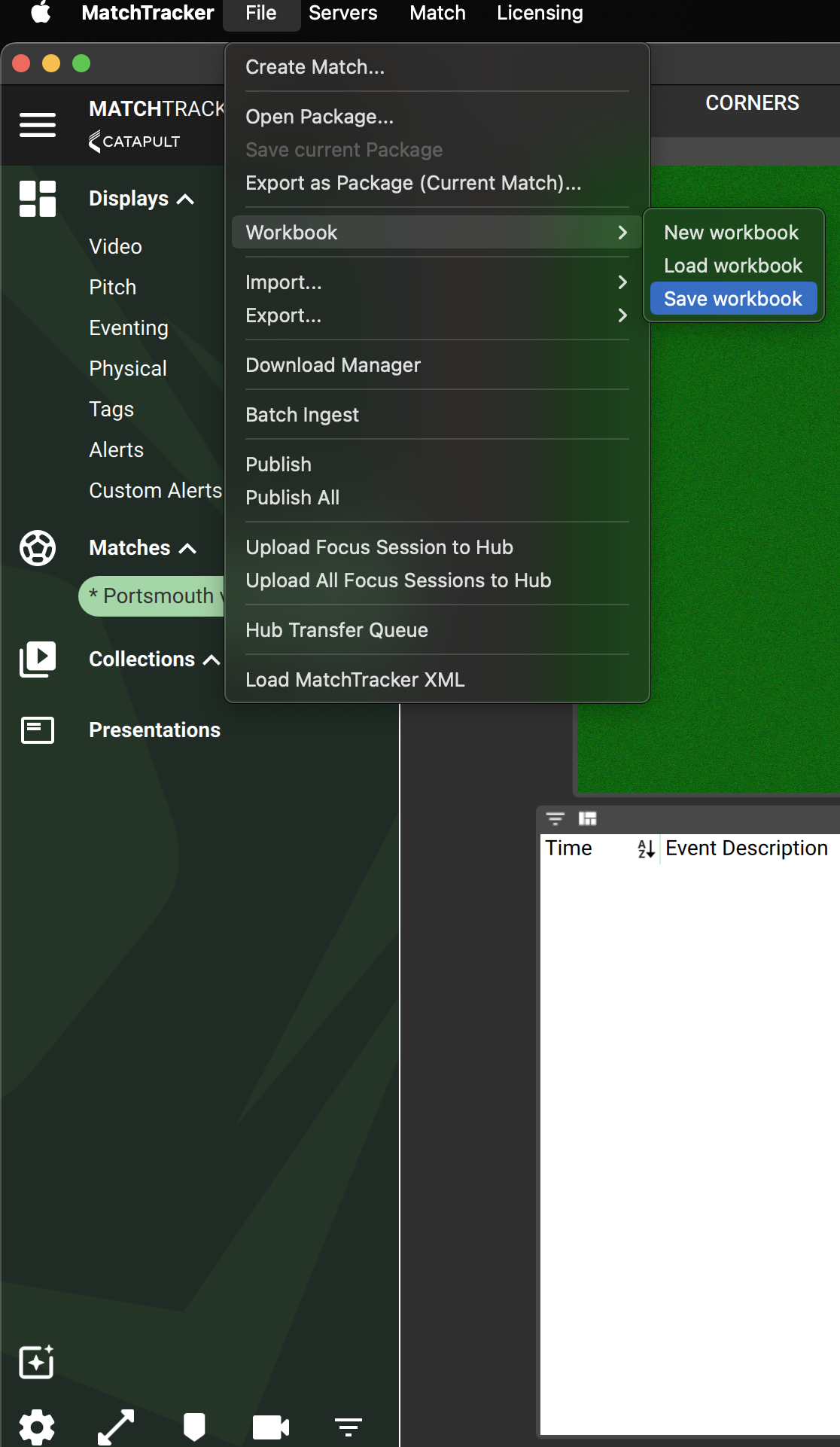Open the Alerts display
This screenshot has width=840, height=1447.
click(x=116, y=450)
